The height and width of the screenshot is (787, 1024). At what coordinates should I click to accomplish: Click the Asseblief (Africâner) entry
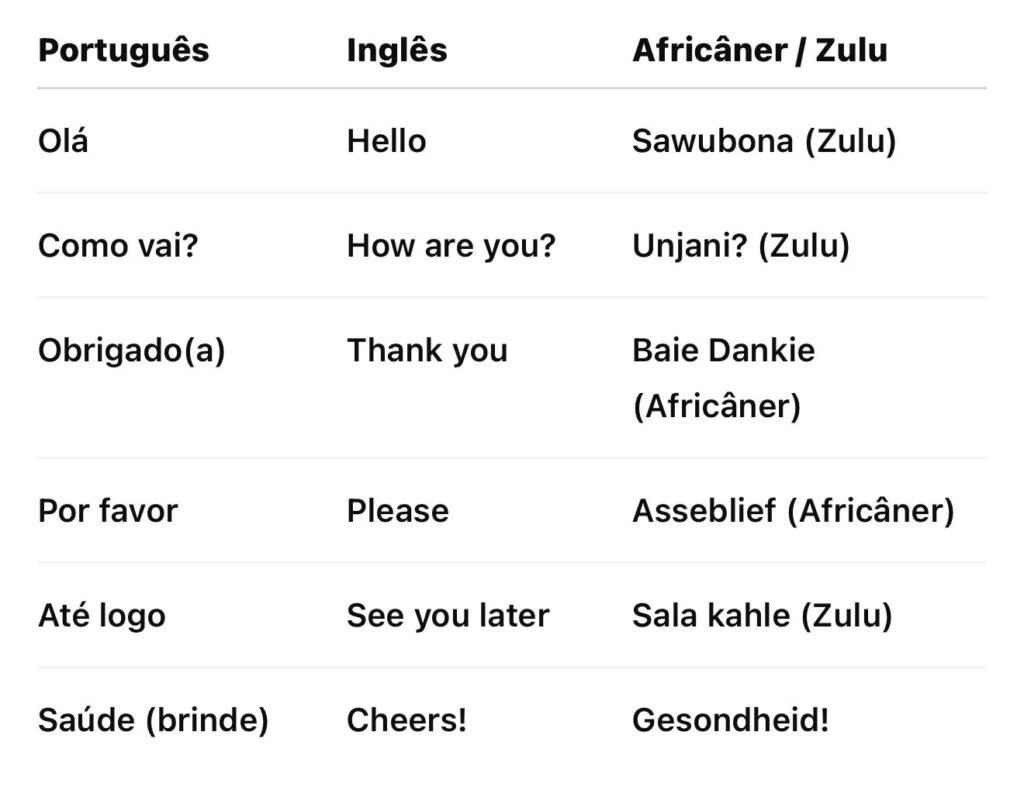pos(793,511)
